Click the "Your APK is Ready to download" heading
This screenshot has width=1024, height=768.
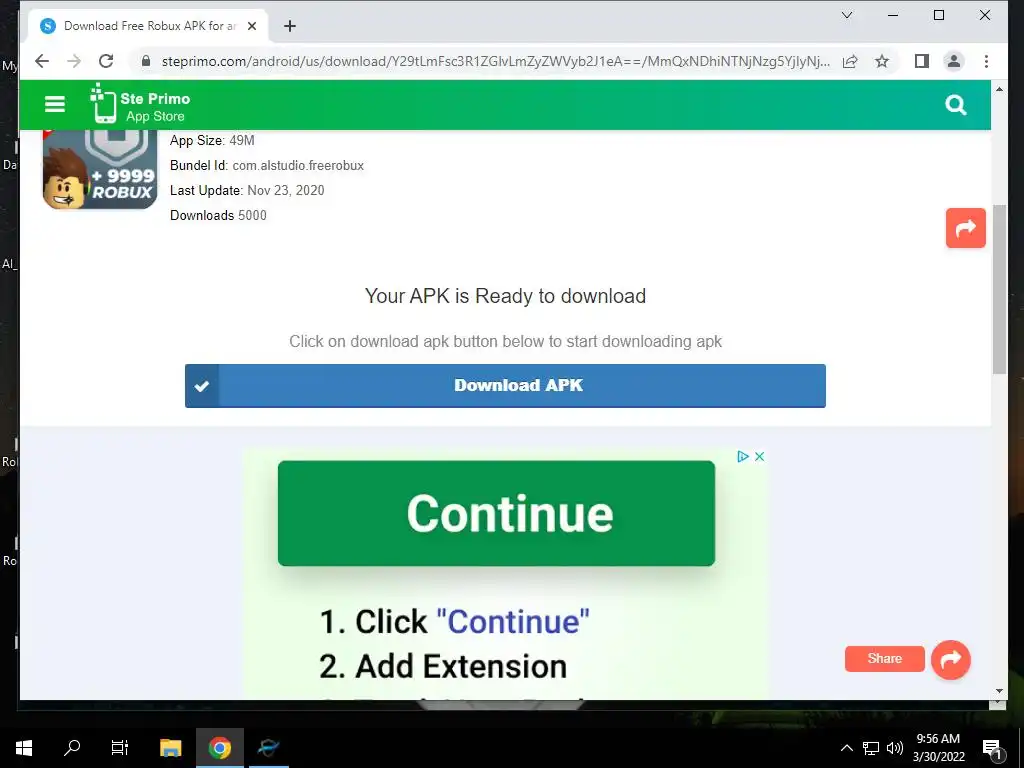[x=505, y=296]
